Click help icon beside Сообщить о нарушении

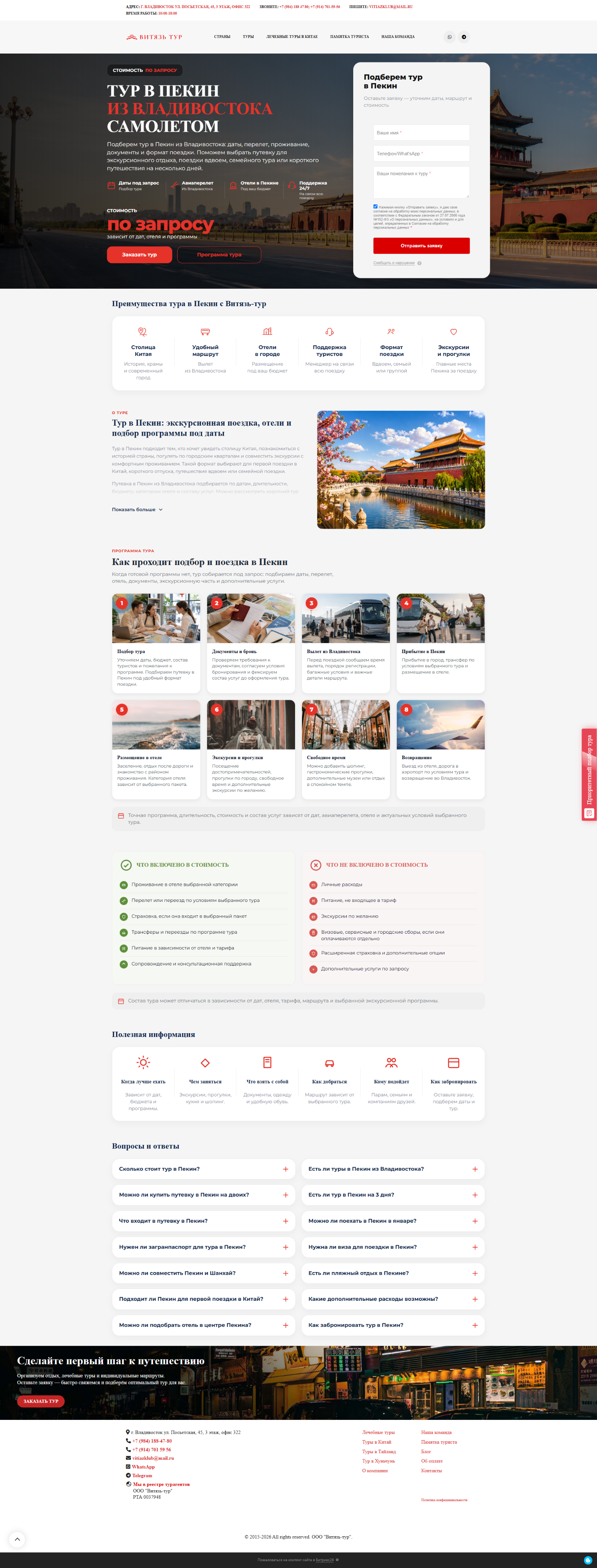(419, 263)
